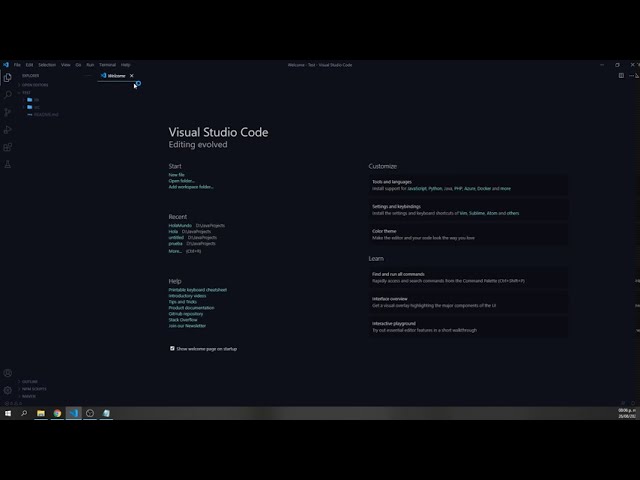Click the Interface overview card
The height and width of the screenshot is (480, 640).
point(468,302)
